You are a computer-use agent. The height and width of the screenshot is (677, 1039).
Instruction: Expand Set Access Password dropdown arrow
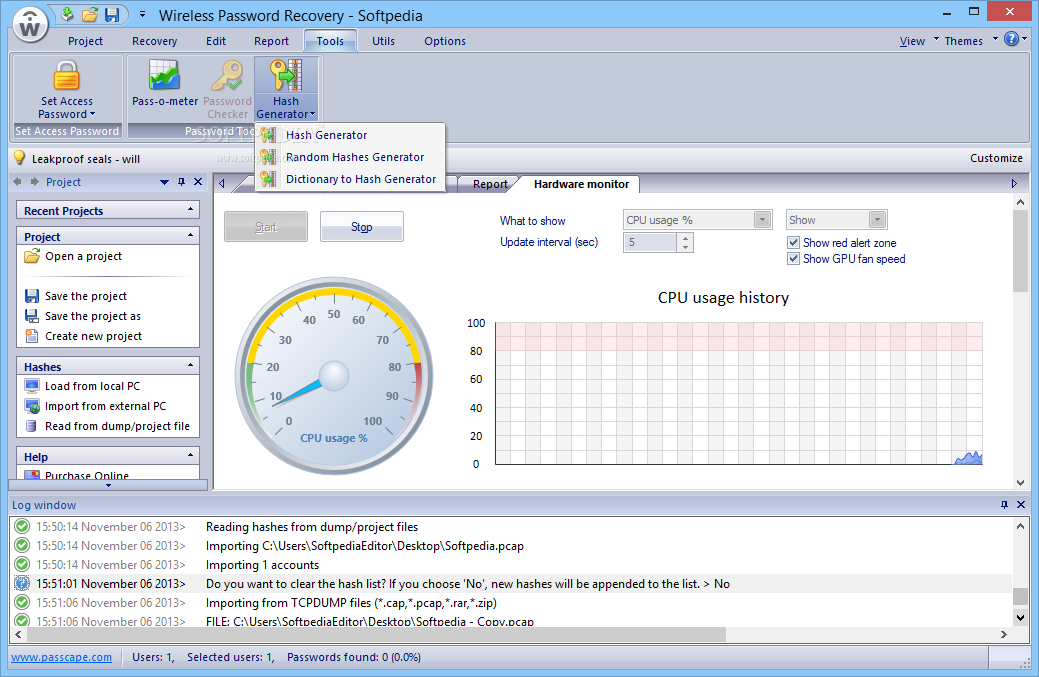tap(92, 114)
